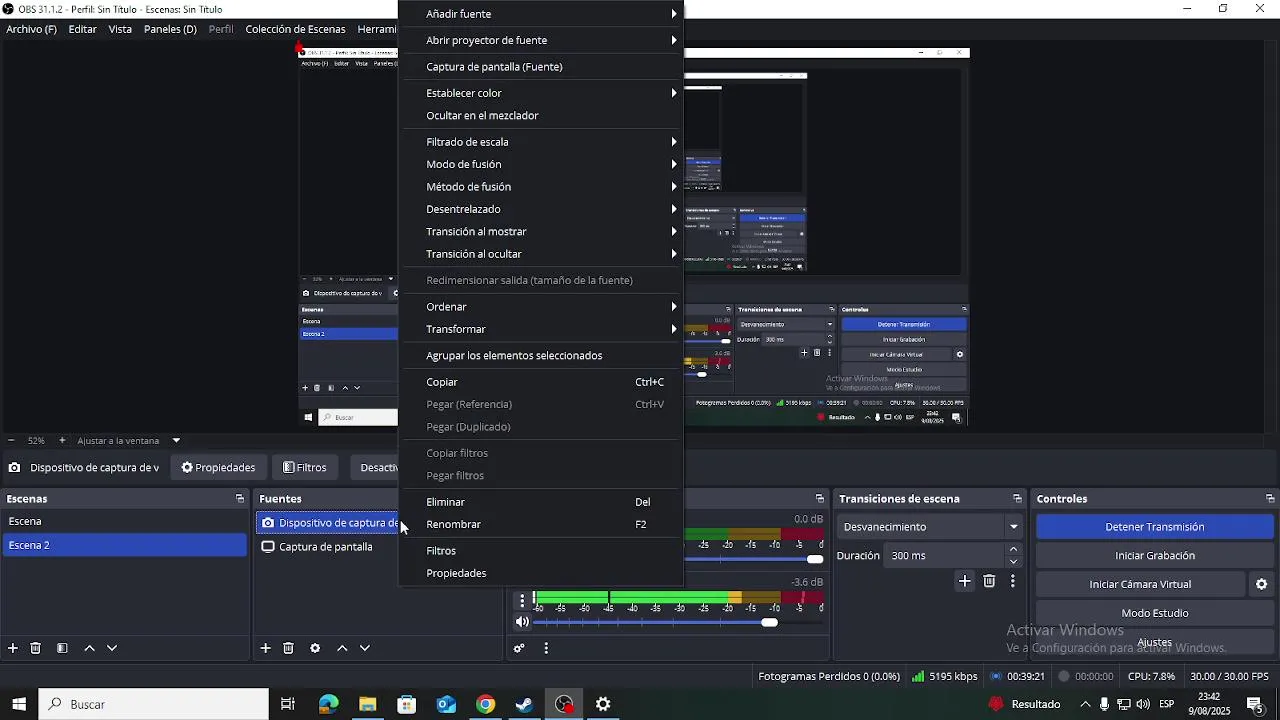Select Copiar in context menu
The image size is (1280, 720).
541,382
